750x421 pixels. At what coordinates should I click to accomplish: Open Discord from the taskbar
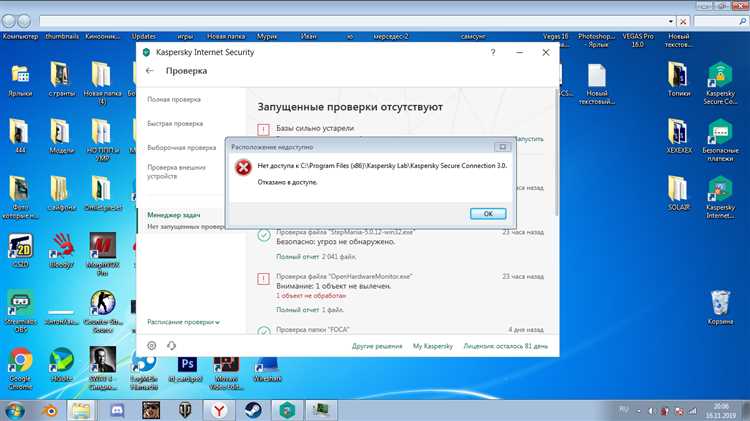pyautogui.click(x=117, y=410)
